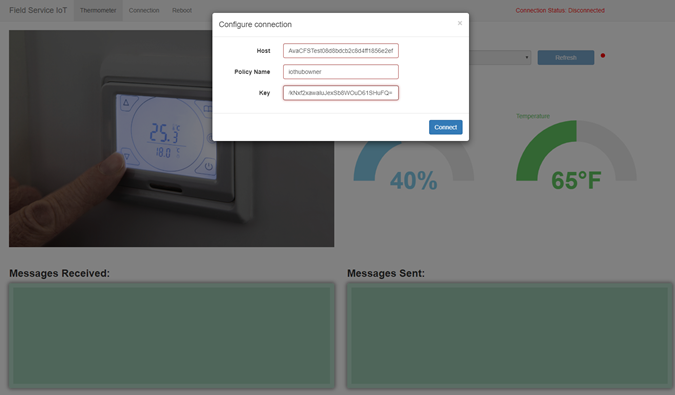This screenshot has height=395, width=675.
Task: Focus the Policy Name input field
Action: (341, 71)
